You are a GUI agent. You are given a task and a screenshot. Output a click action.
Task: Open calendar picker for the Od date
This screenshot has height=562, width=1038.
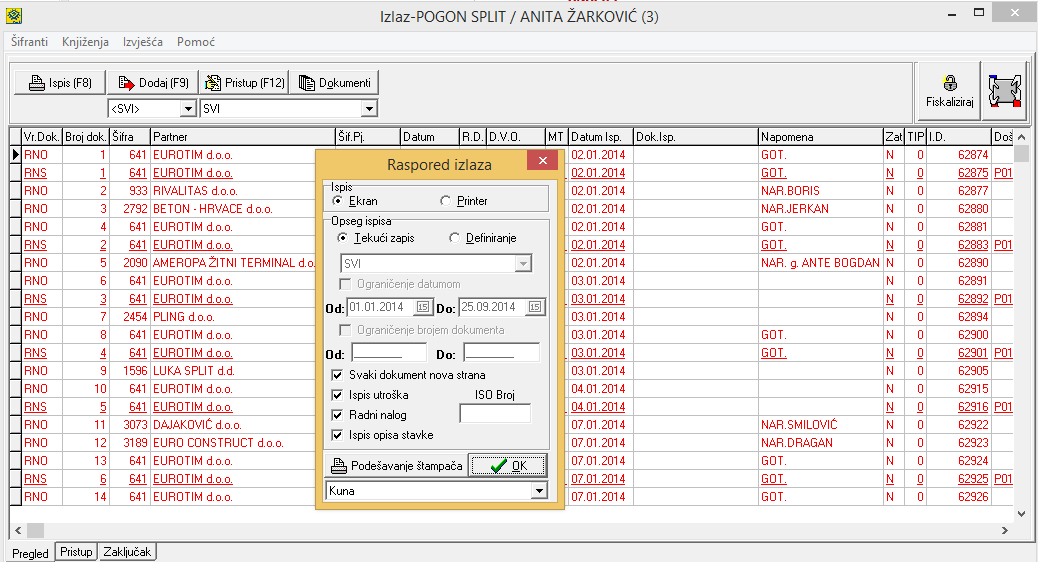click(422, 307)
